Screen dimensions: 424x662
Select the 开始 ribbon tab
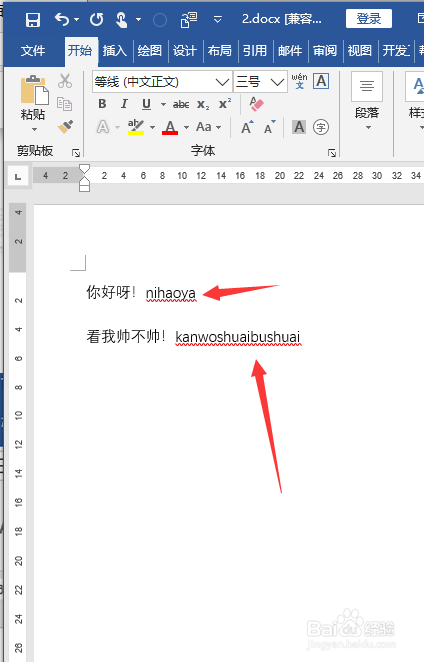pos(80,51)
